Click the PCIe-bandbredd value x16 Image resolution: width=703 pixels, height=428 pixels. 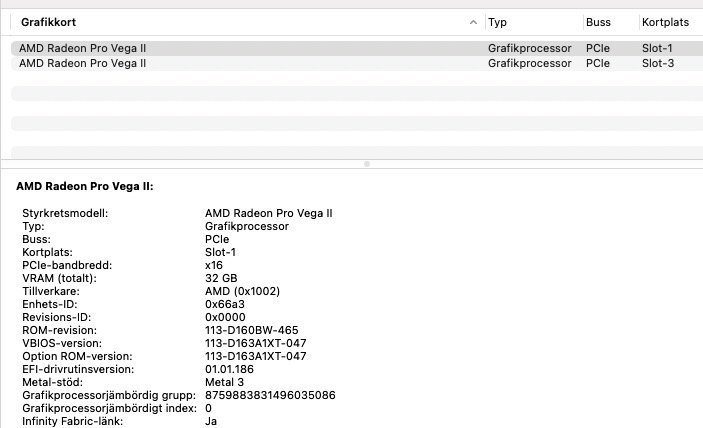213,265
